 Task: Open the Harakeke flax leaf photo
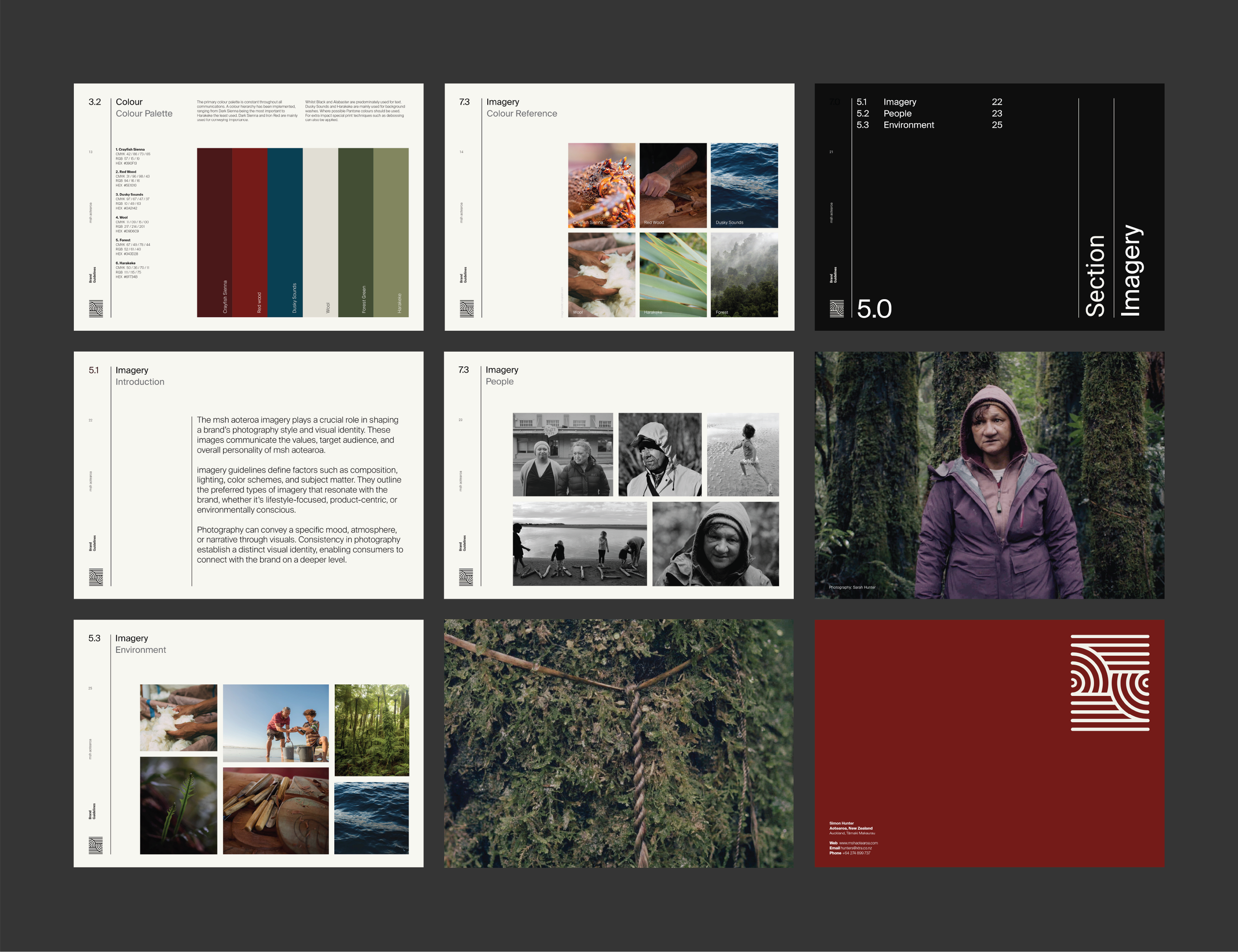[x=672, y=275]
